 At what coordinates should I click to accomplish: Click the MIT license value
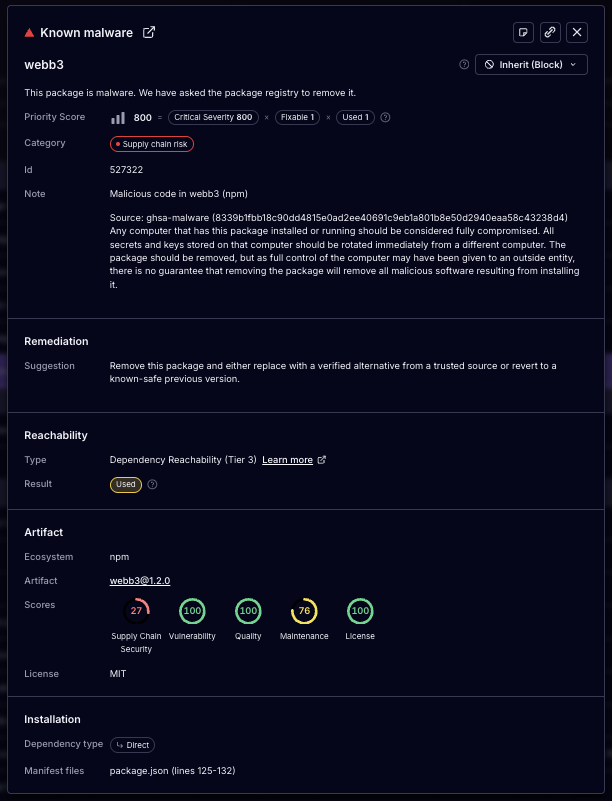(117, 673)
